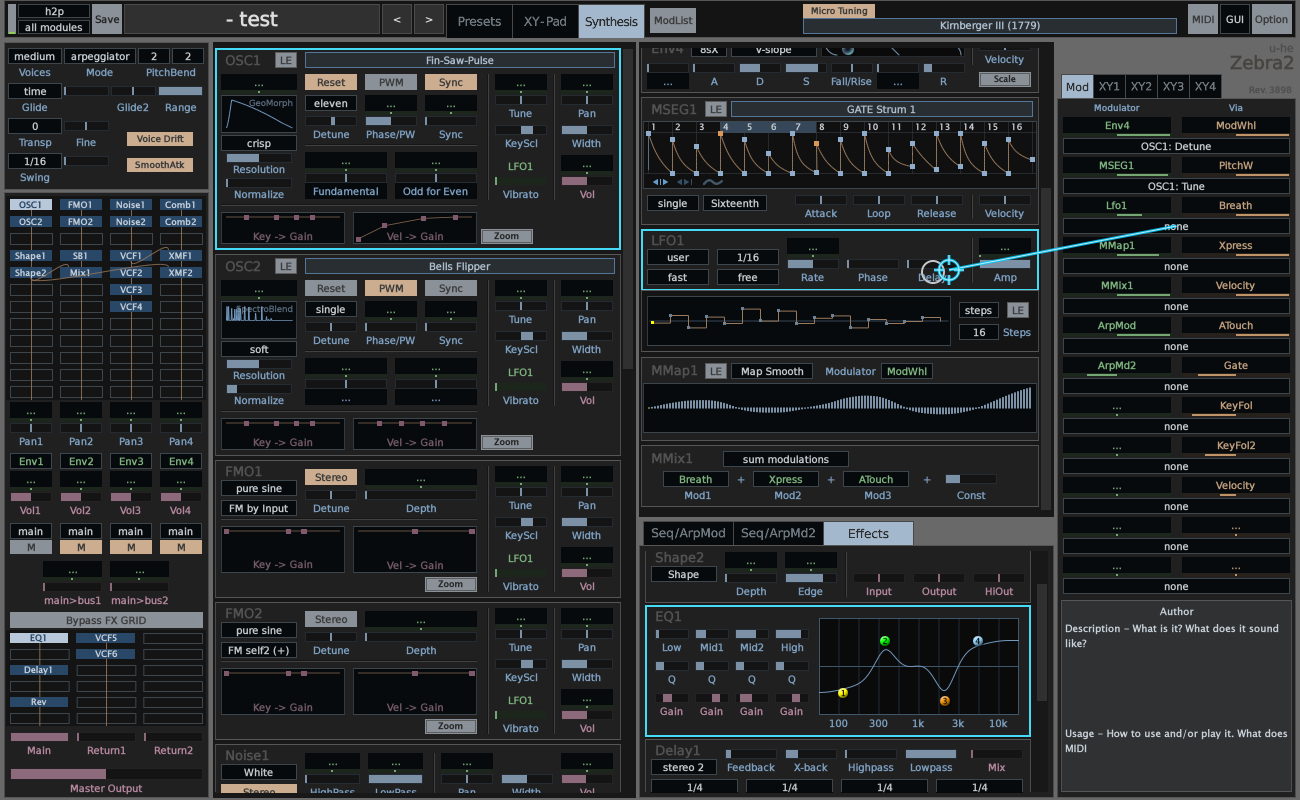Select the Effects tab
Viewport: 1300px width, 800px height.
pos(868,533)
